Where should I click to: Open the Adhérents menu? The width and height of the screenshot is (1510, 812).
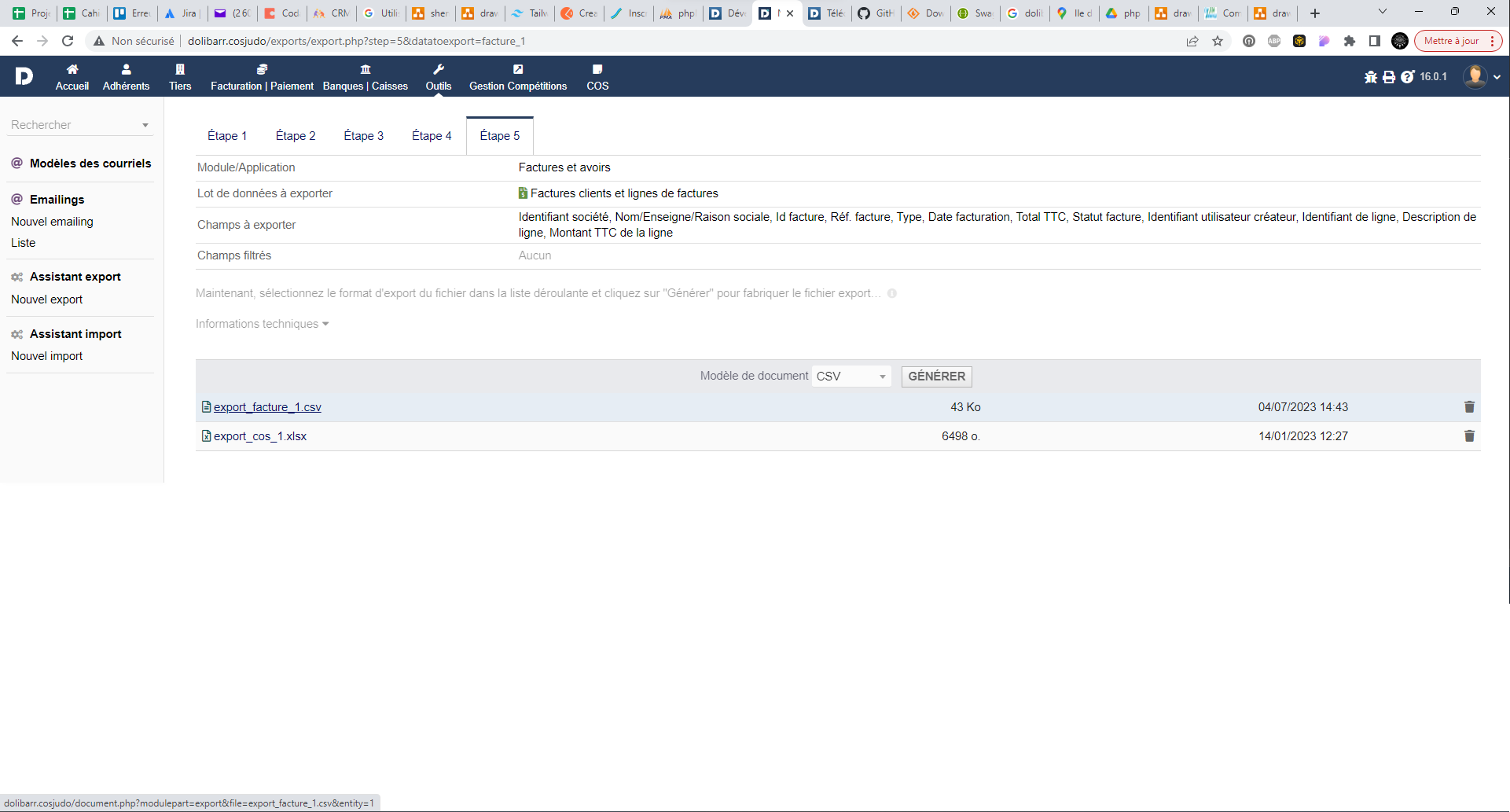point(126,77)
